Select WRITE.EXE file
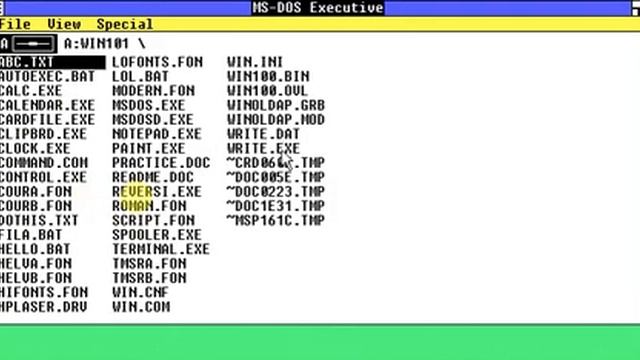This screenshot has height=360, width=640. point(263,148)
